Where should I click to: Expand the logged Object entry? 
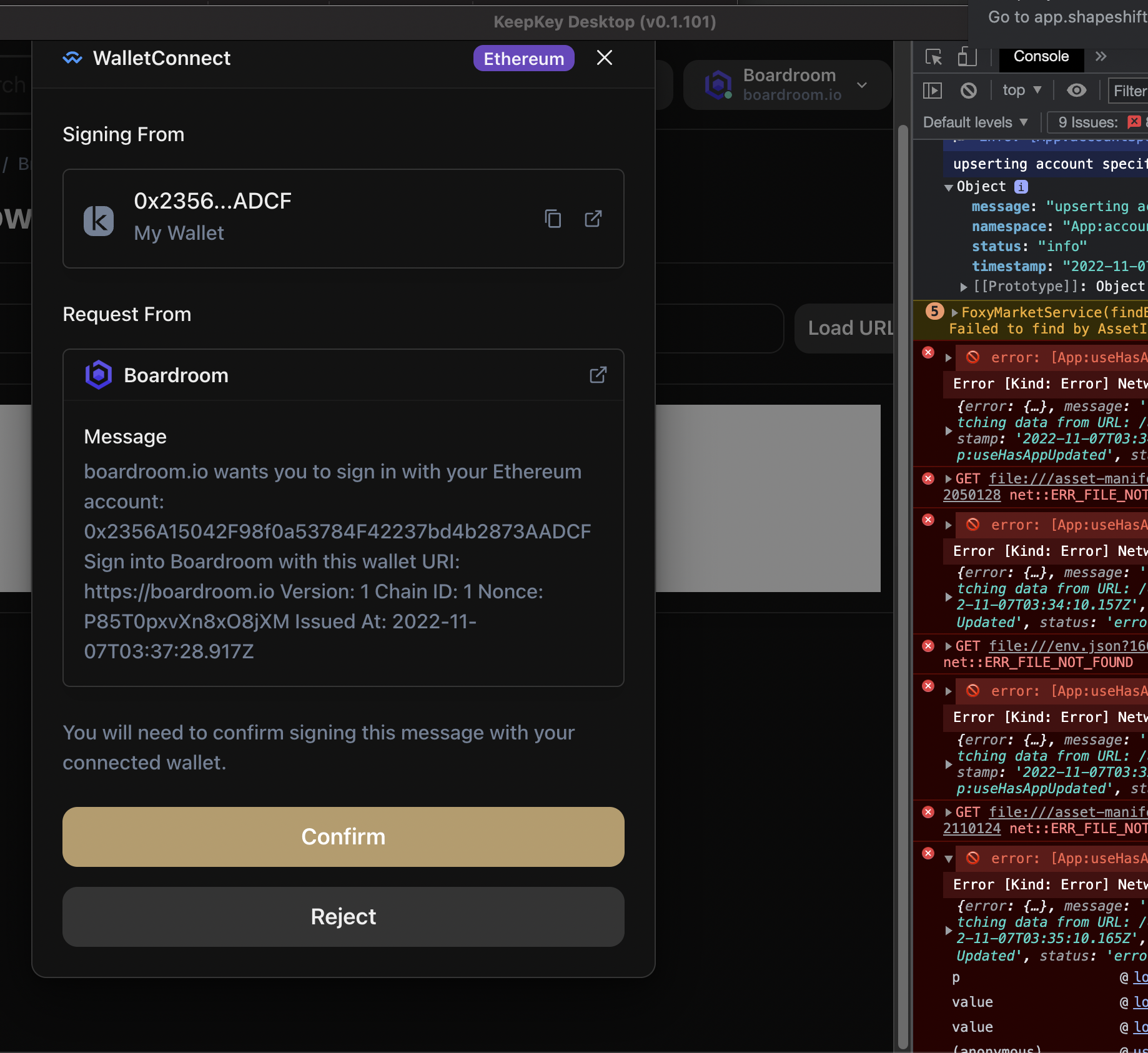pyautogui.click(x=949, y=186)
